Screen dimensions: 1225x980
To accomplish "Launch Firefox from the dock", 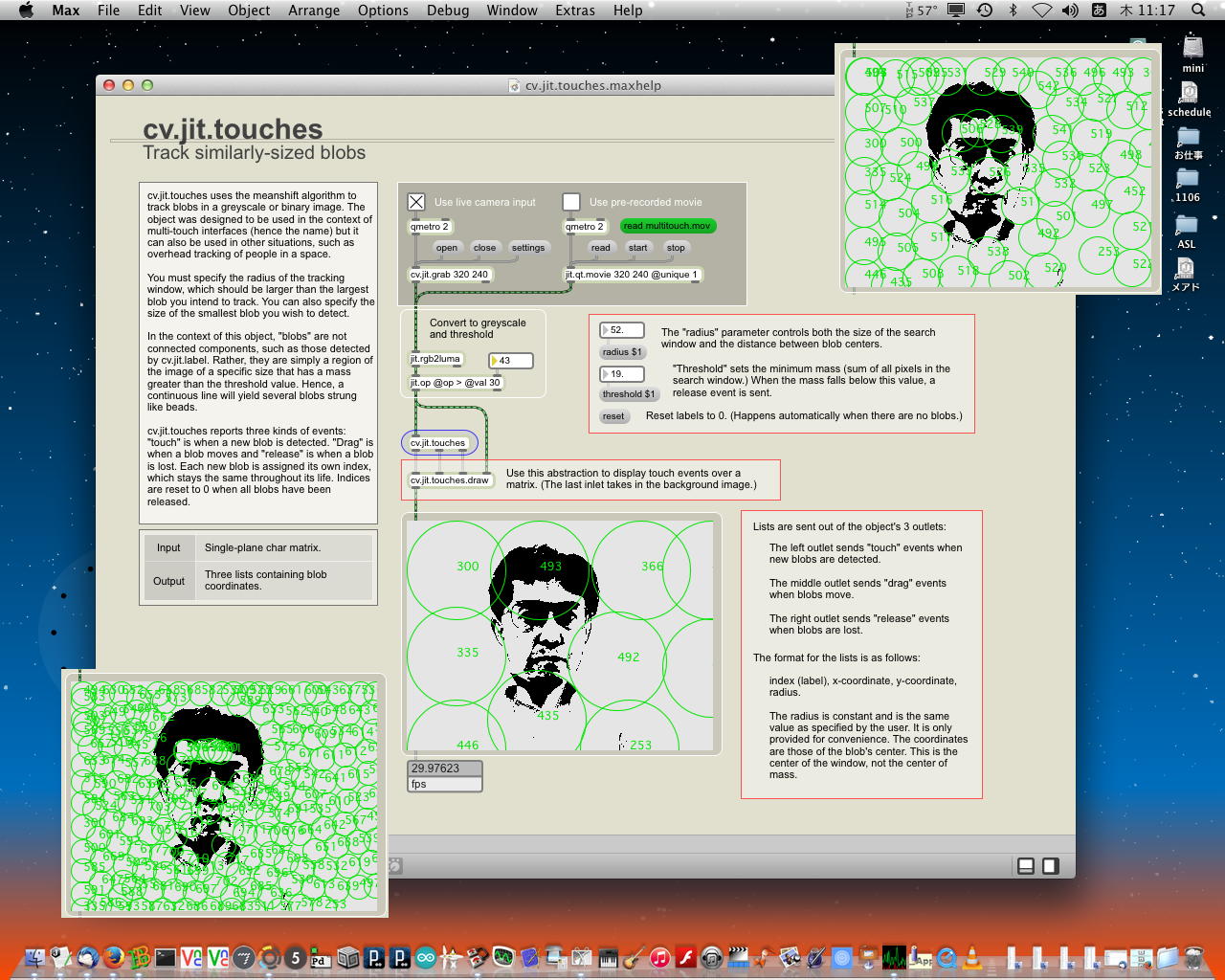I will pyautogui.click(x=114, y=956).
